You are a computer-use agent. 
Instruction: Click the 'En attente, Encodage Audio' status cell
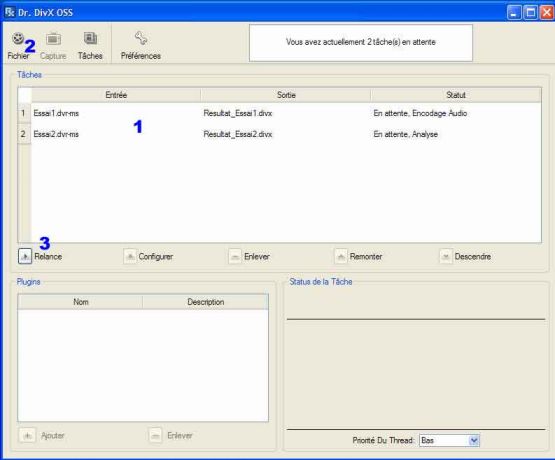420,113
